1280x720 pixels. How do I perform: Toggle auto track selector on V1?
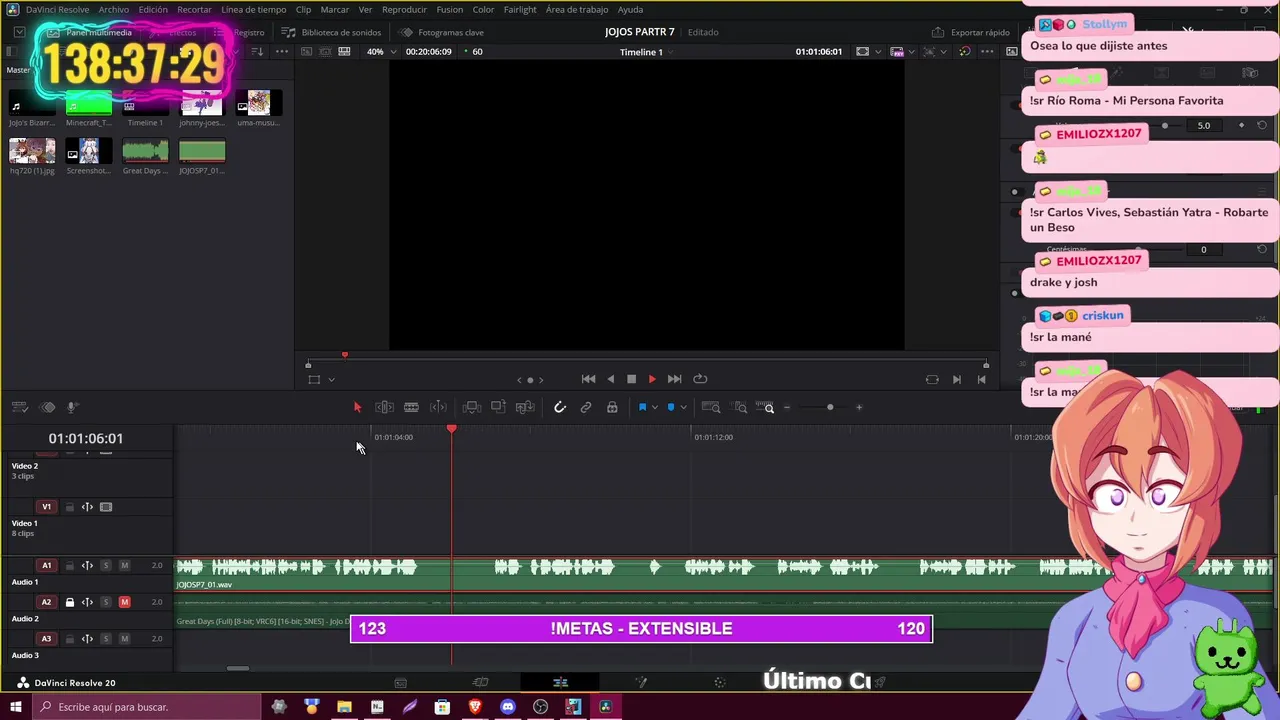[x=87, y=507]
